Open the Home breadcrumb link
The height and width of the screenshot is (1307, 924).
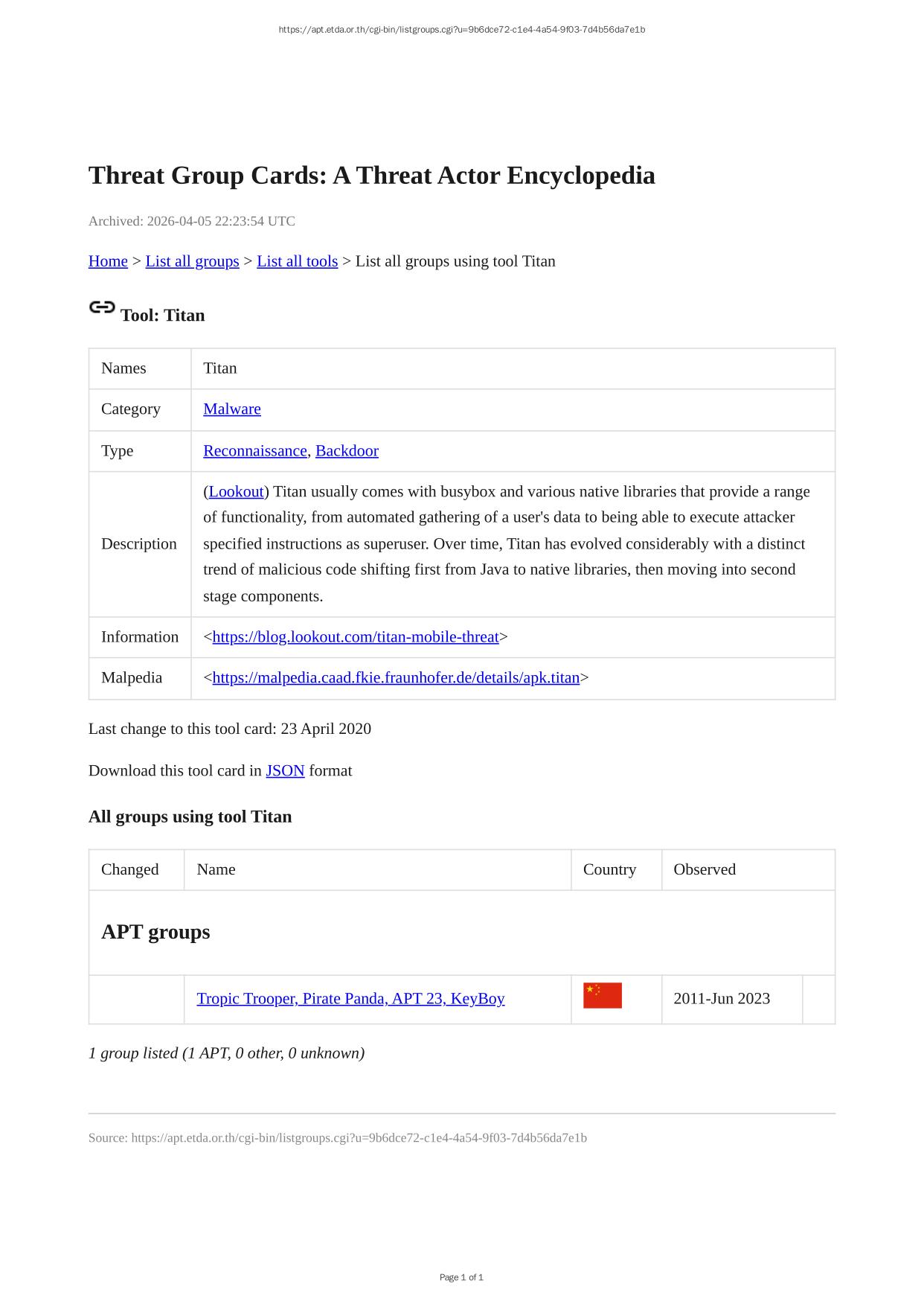(x=108, y=261)
